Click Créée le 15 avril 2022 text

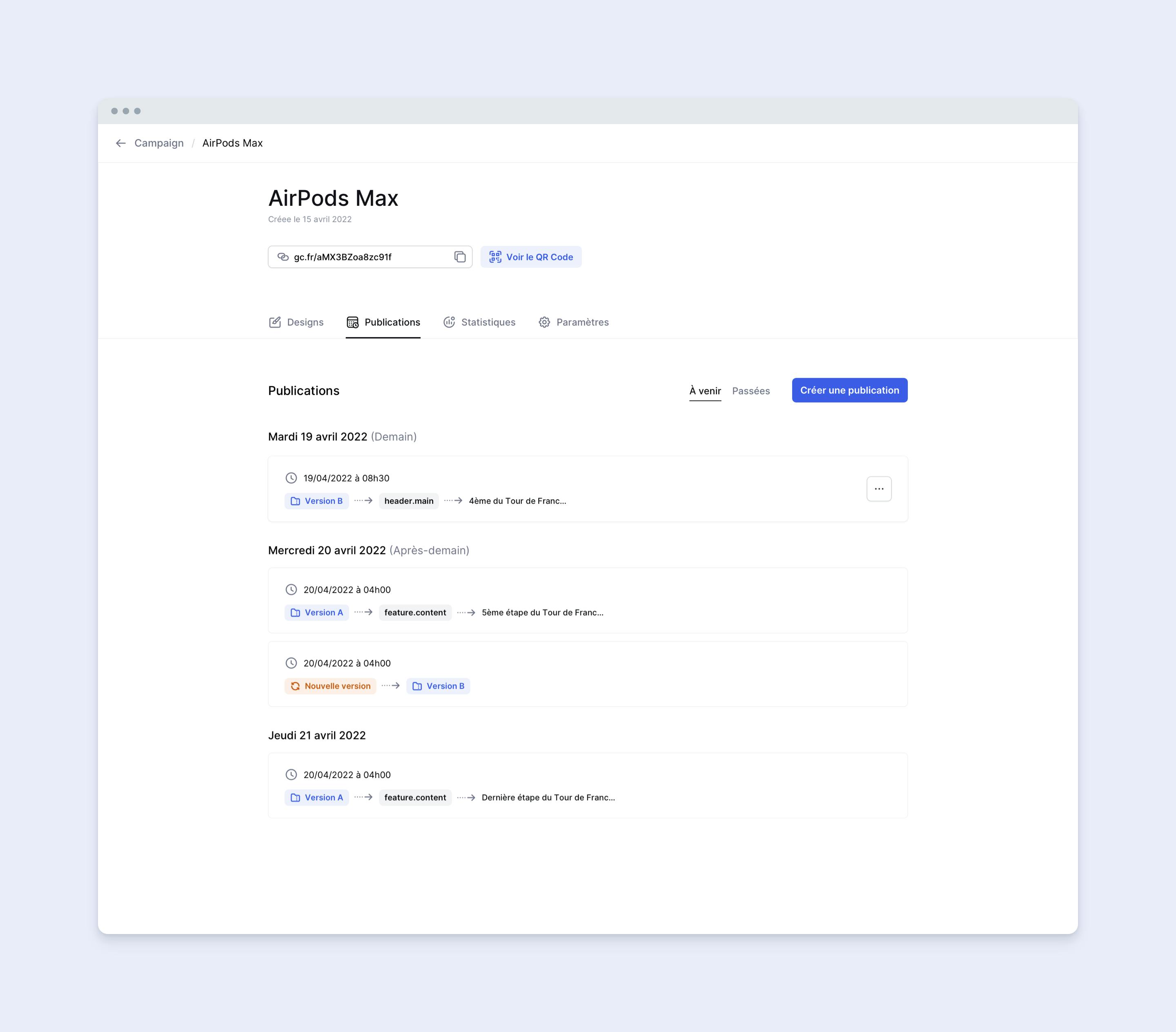tap(310, 220)
